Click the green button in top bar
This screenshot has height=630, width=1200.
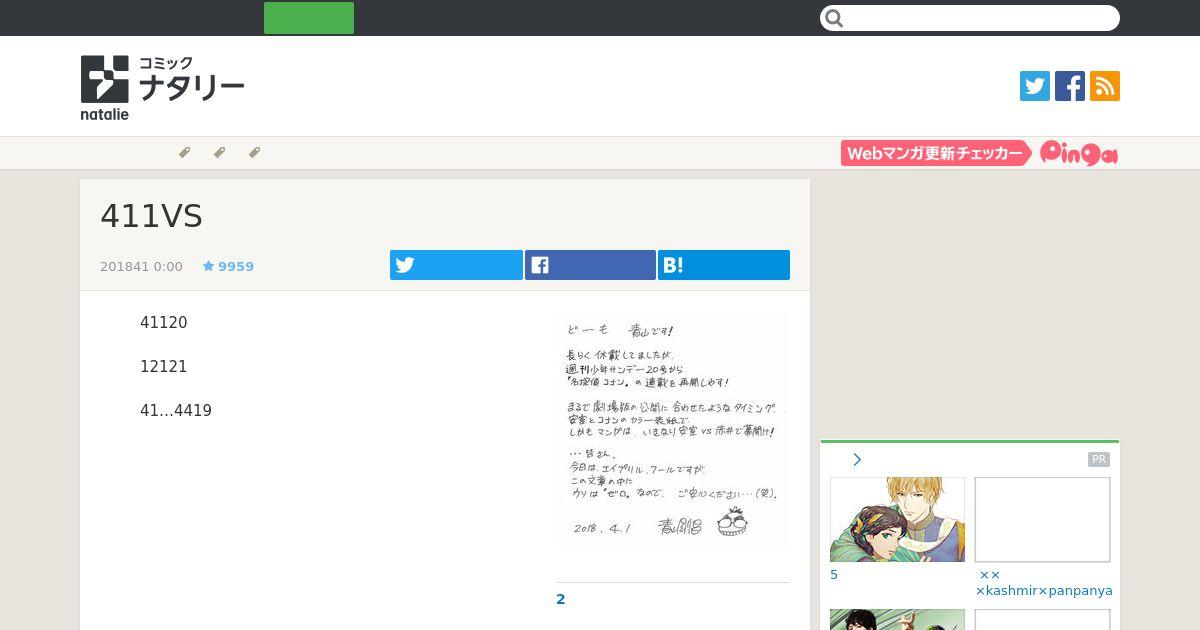click(309, 18)
